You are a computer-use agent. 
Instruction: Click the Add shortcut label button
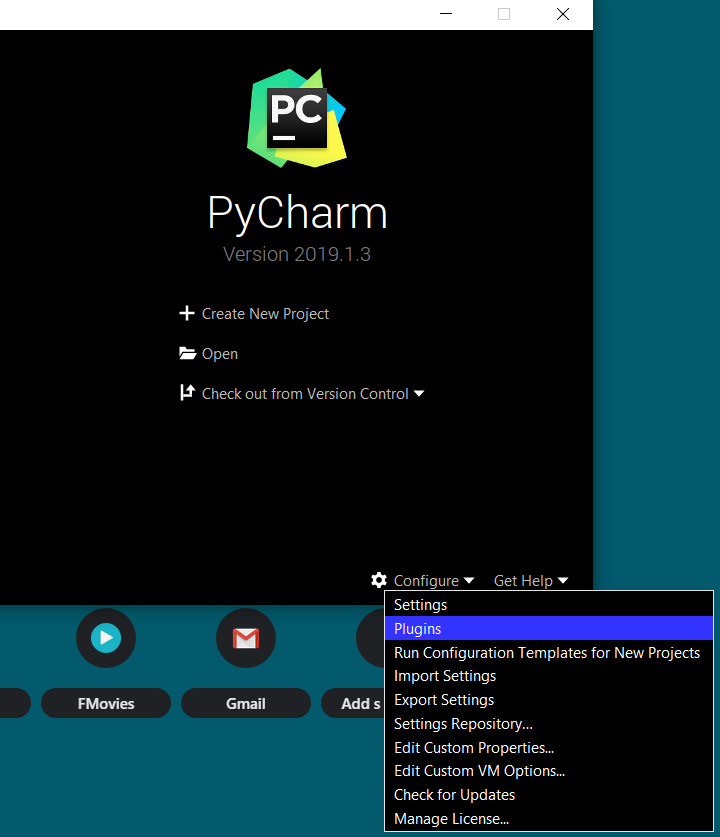(353, 703)
